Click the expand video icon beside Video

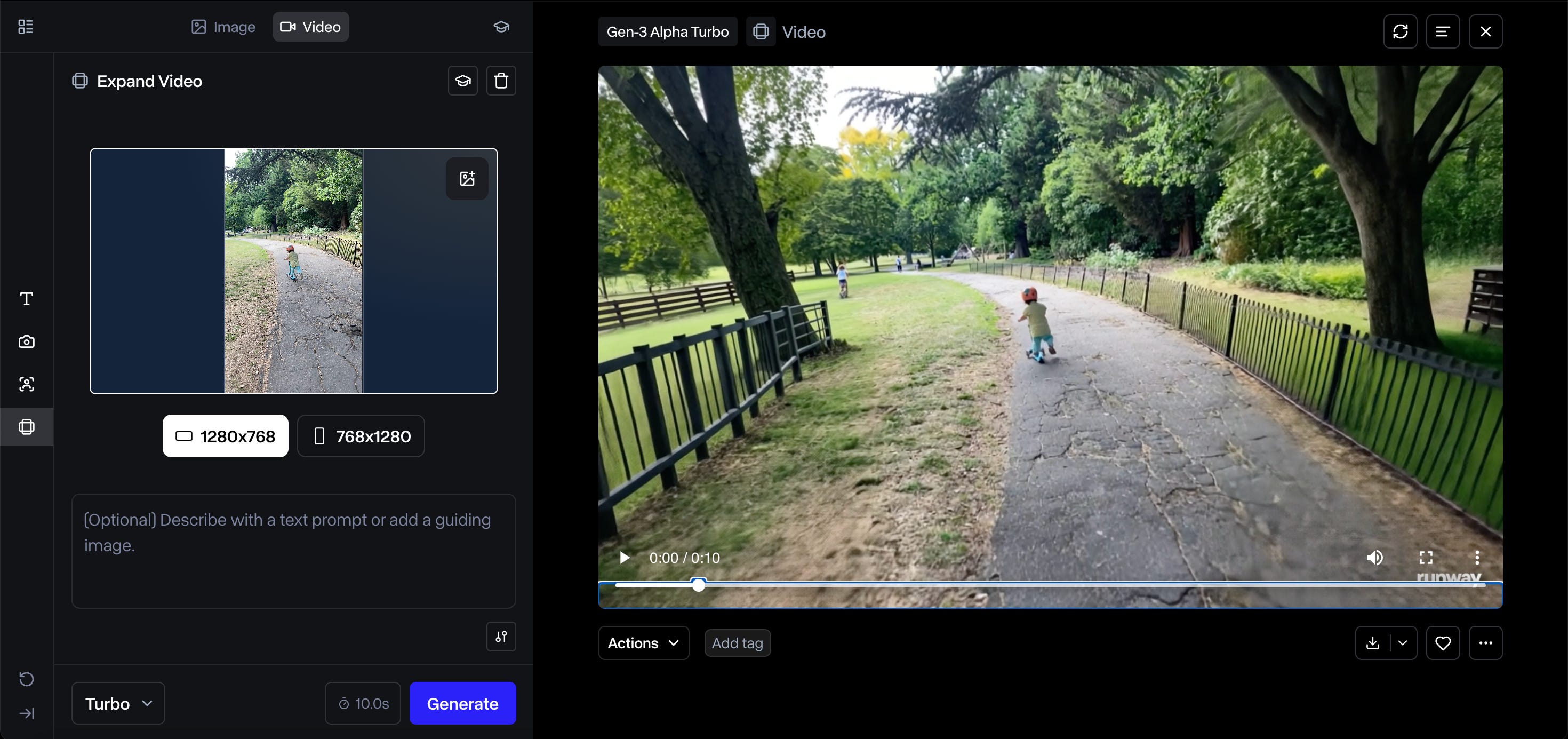(761, 31)
